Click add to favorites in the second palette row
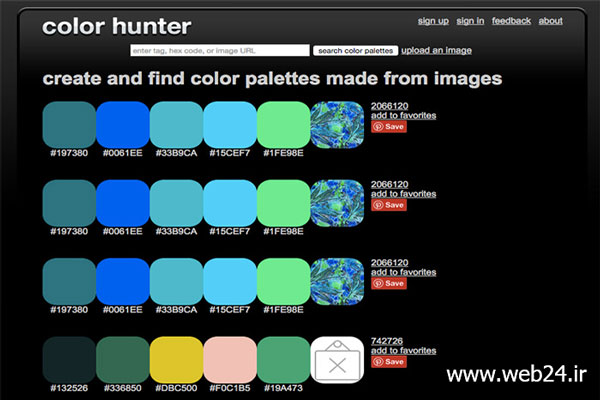The image size is (600, 400). coord(403,194)
